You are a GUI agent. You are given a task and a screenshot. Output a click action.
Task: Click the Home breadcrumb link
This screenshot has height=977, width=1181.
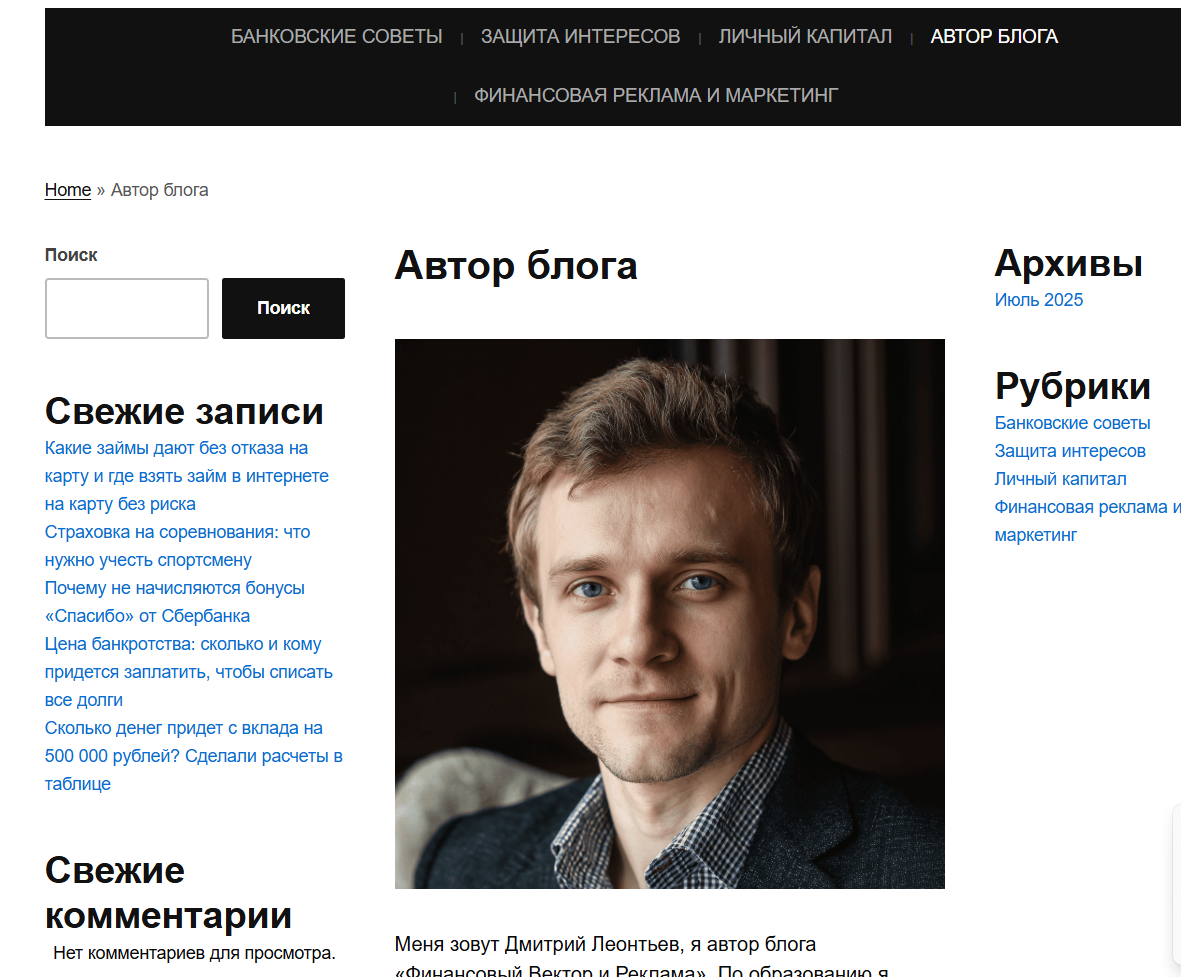tap(68, 190)
